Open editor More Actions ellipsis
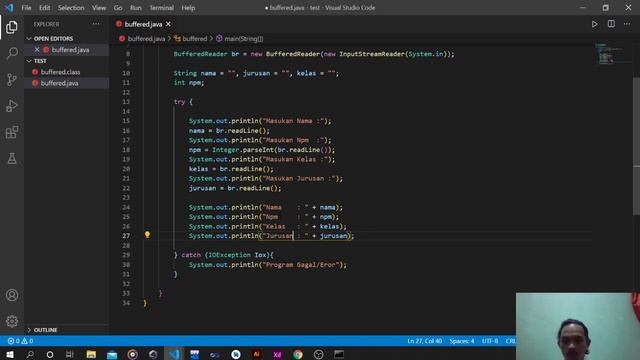 (627, 24)
